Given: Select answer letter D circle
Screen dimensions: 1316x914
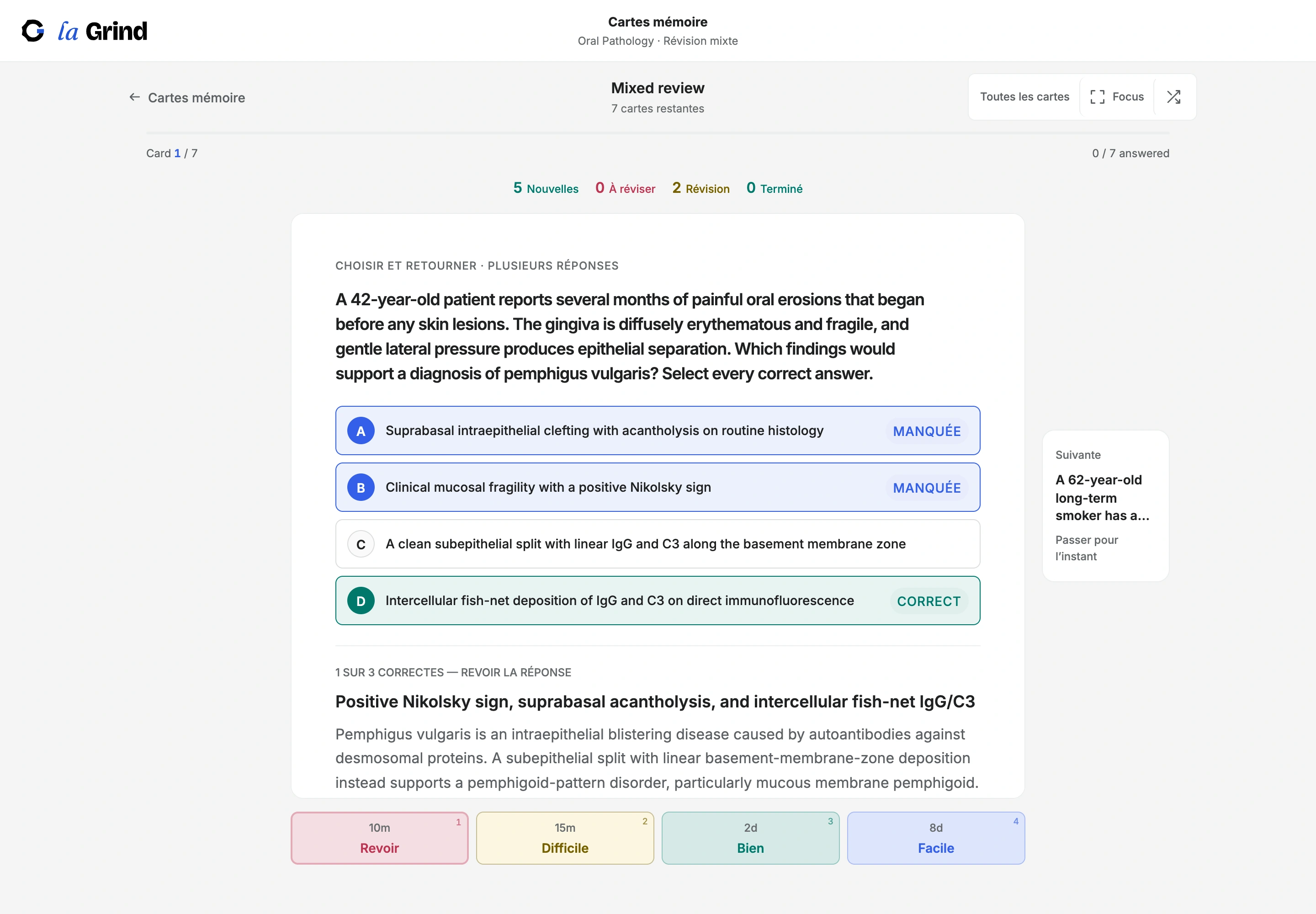Looking at the screenshot, I should (x=361, y=601).
